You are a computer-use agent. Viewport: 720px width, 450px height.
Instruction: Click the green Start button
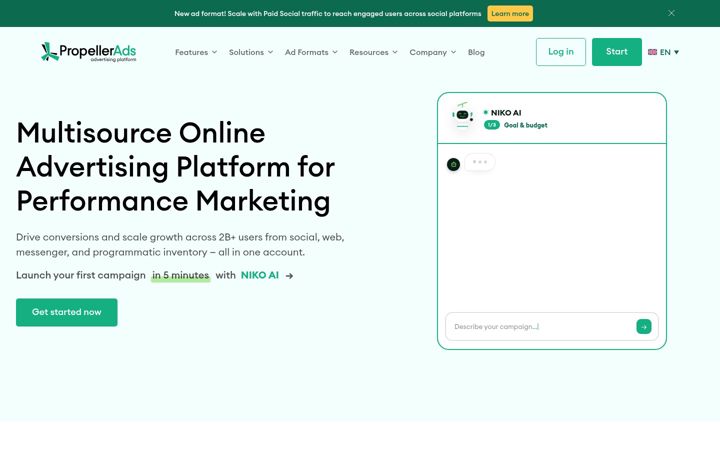coord(617,52)
